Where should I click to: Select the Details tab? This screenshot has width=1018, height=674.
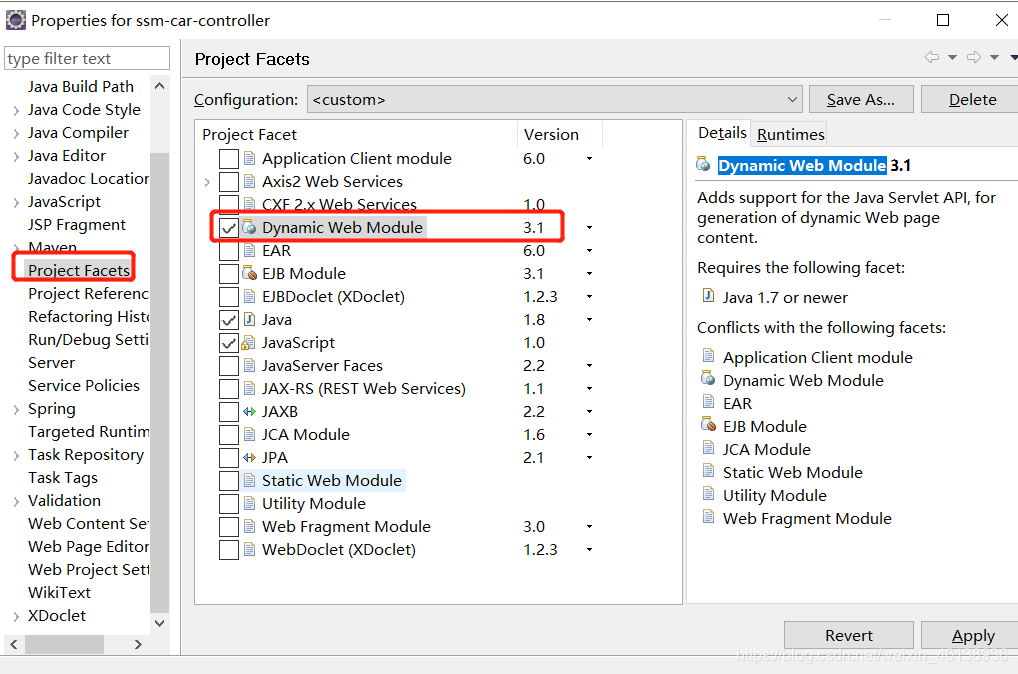pos(721,133)
